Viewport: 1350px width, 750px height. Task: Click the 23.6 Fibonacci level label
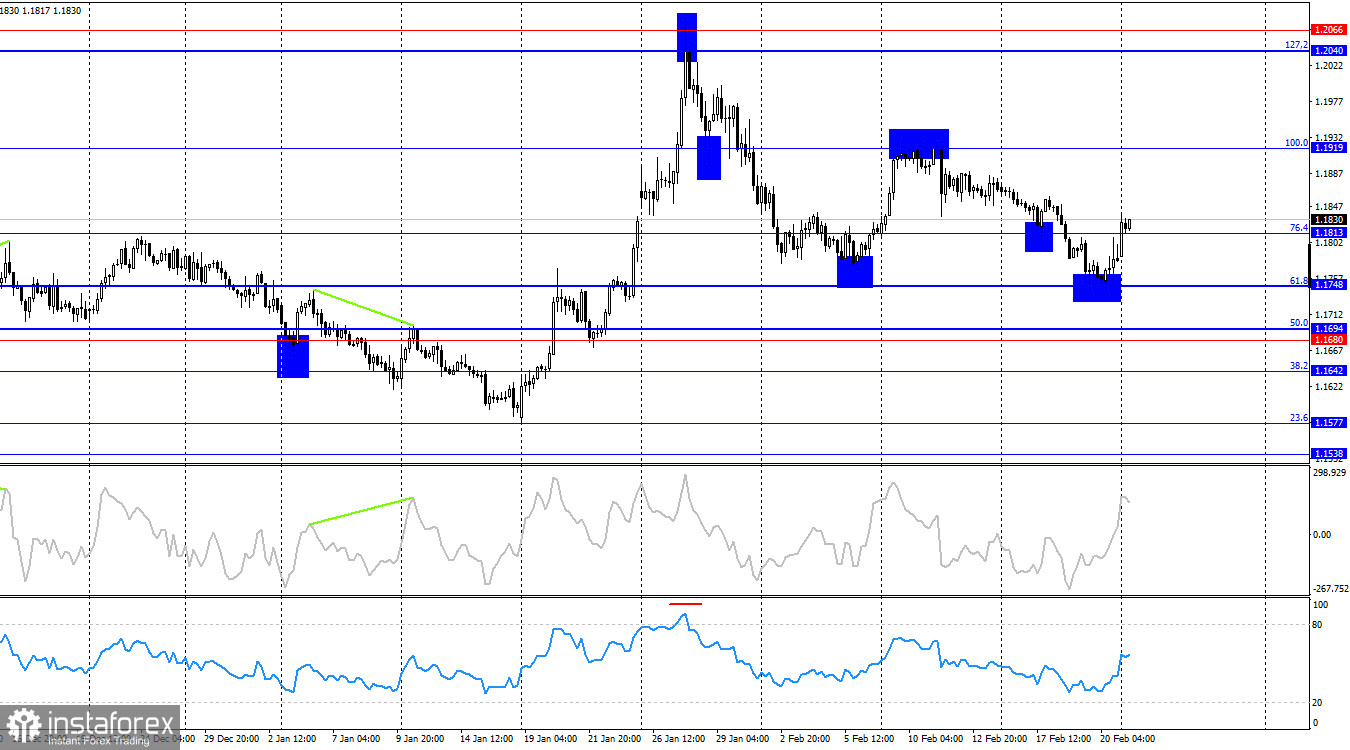tap(1300, 416)
